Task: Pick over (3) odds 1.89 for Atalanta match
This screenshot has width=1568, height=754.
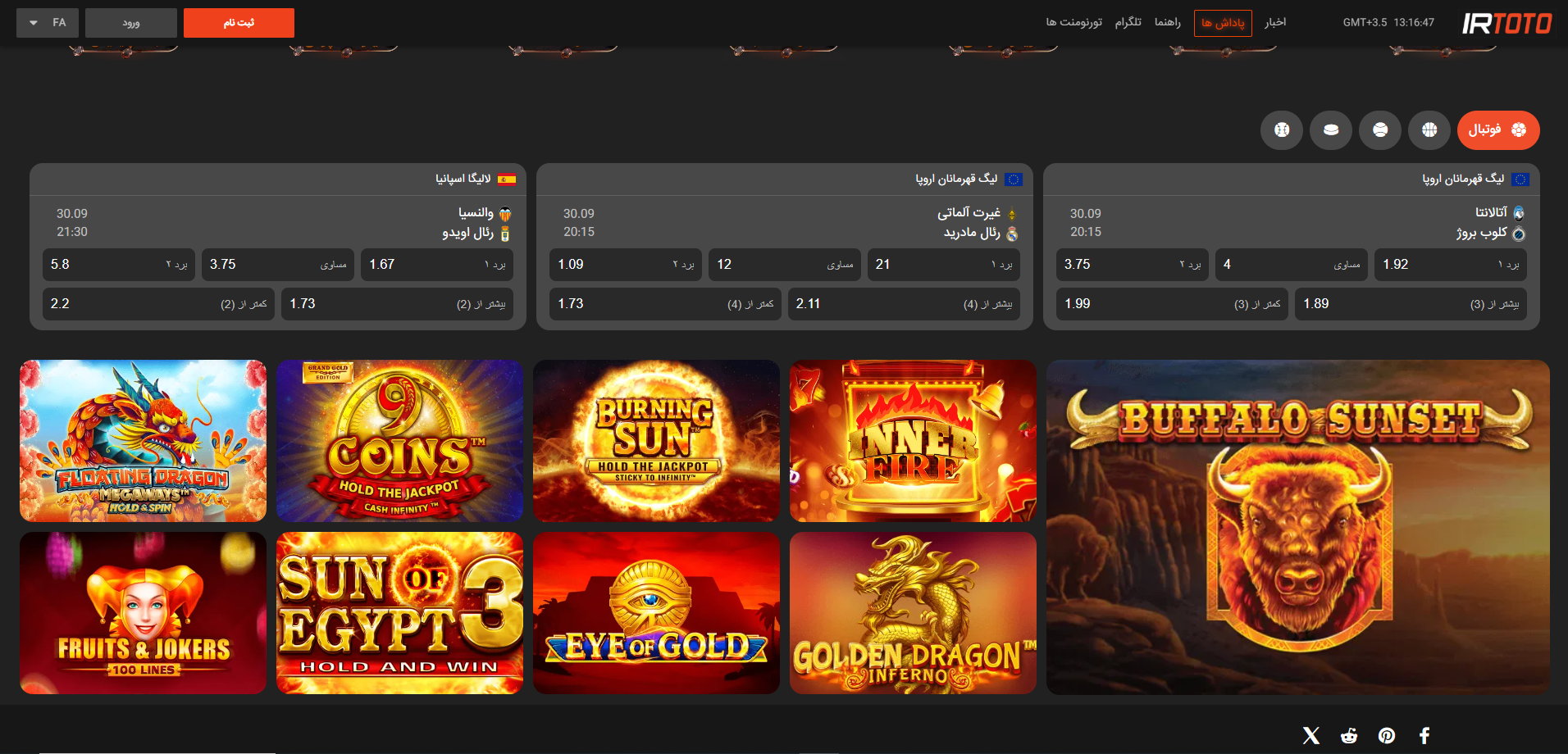Action: [x=1410, y=304]
